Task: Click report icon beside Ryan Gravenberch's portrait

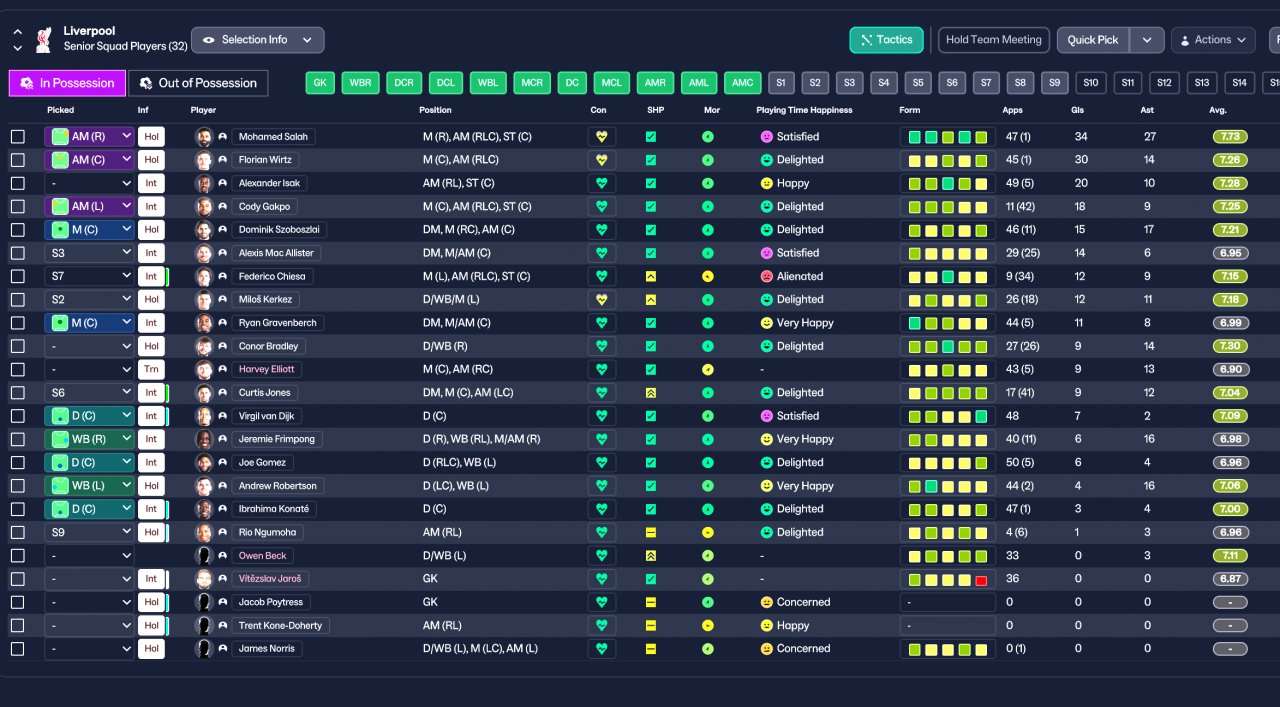Action: coord(223,323)
